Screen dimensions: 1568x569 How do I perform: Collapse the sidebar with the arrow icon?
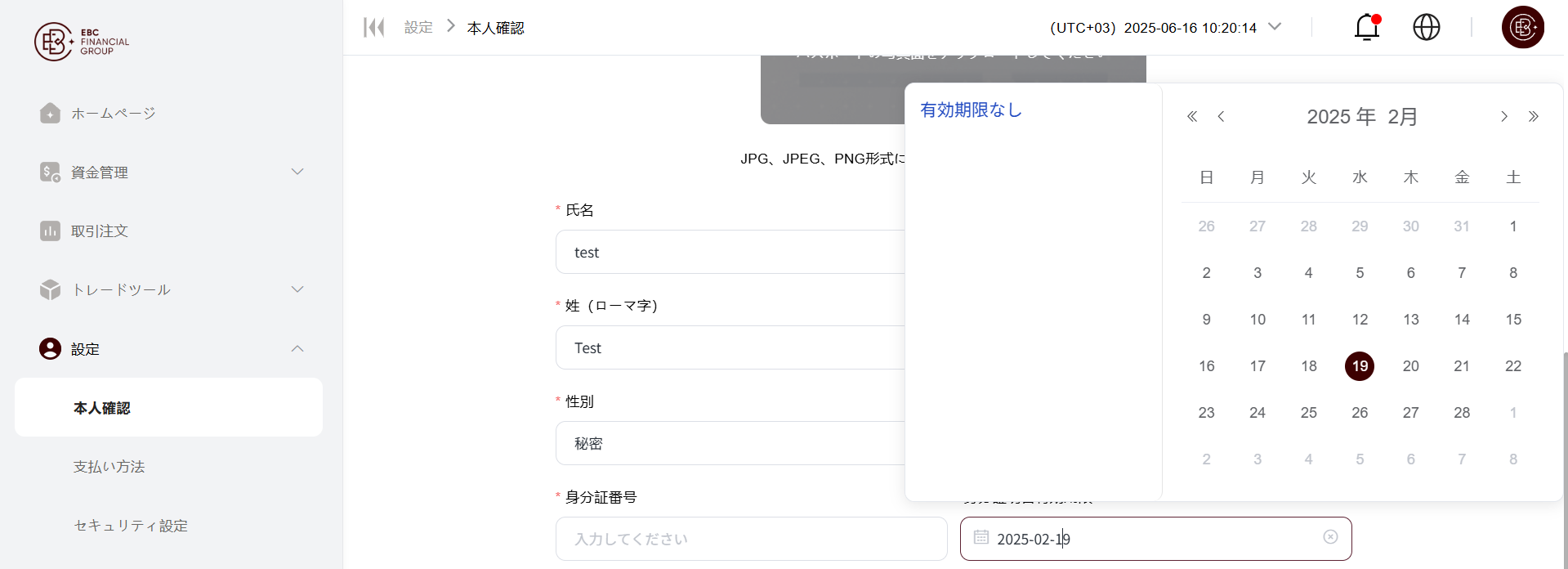pos(373,28)
